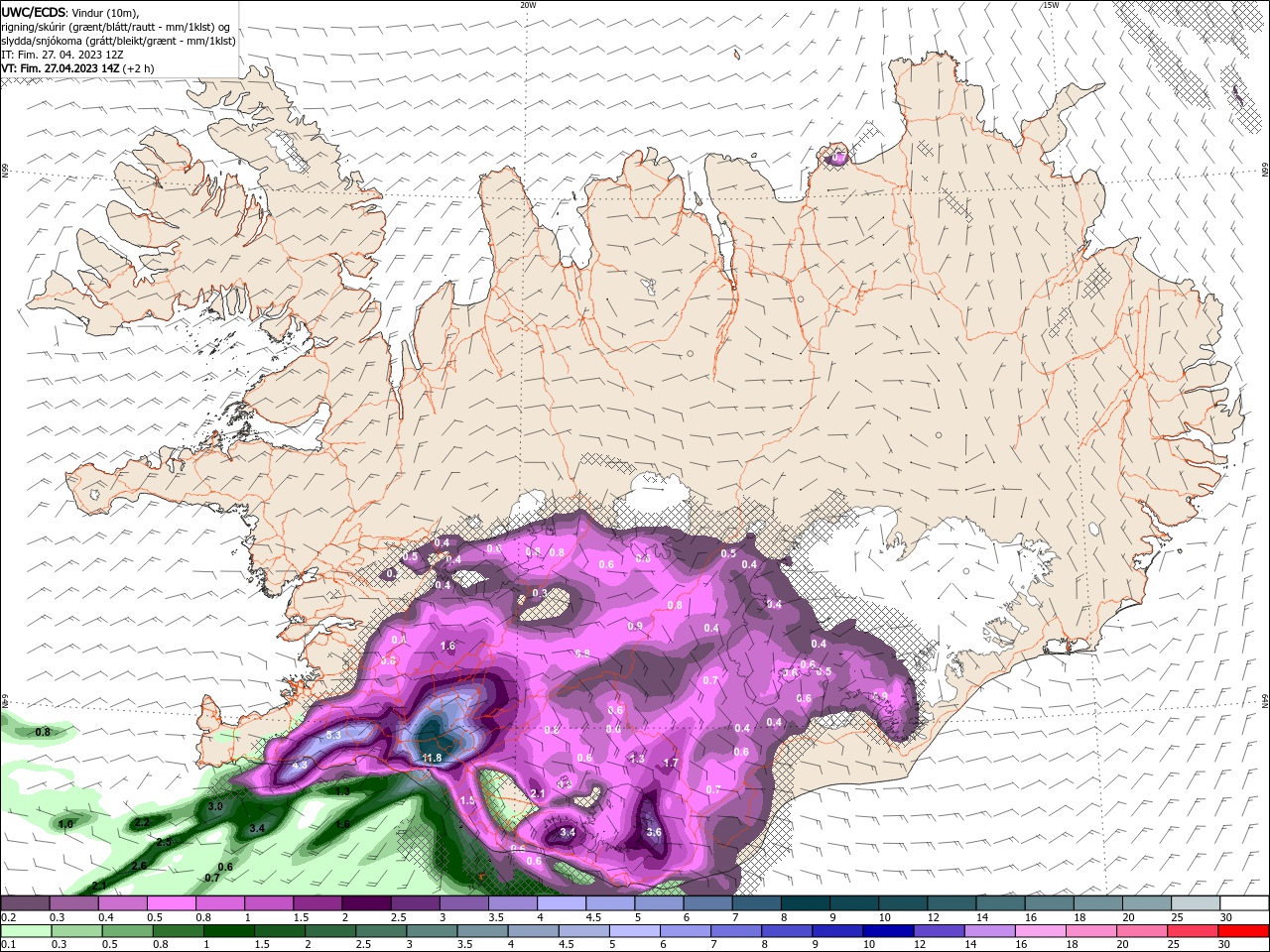Select the light gray 25–30 top-row swatch

pos(1196,903)
